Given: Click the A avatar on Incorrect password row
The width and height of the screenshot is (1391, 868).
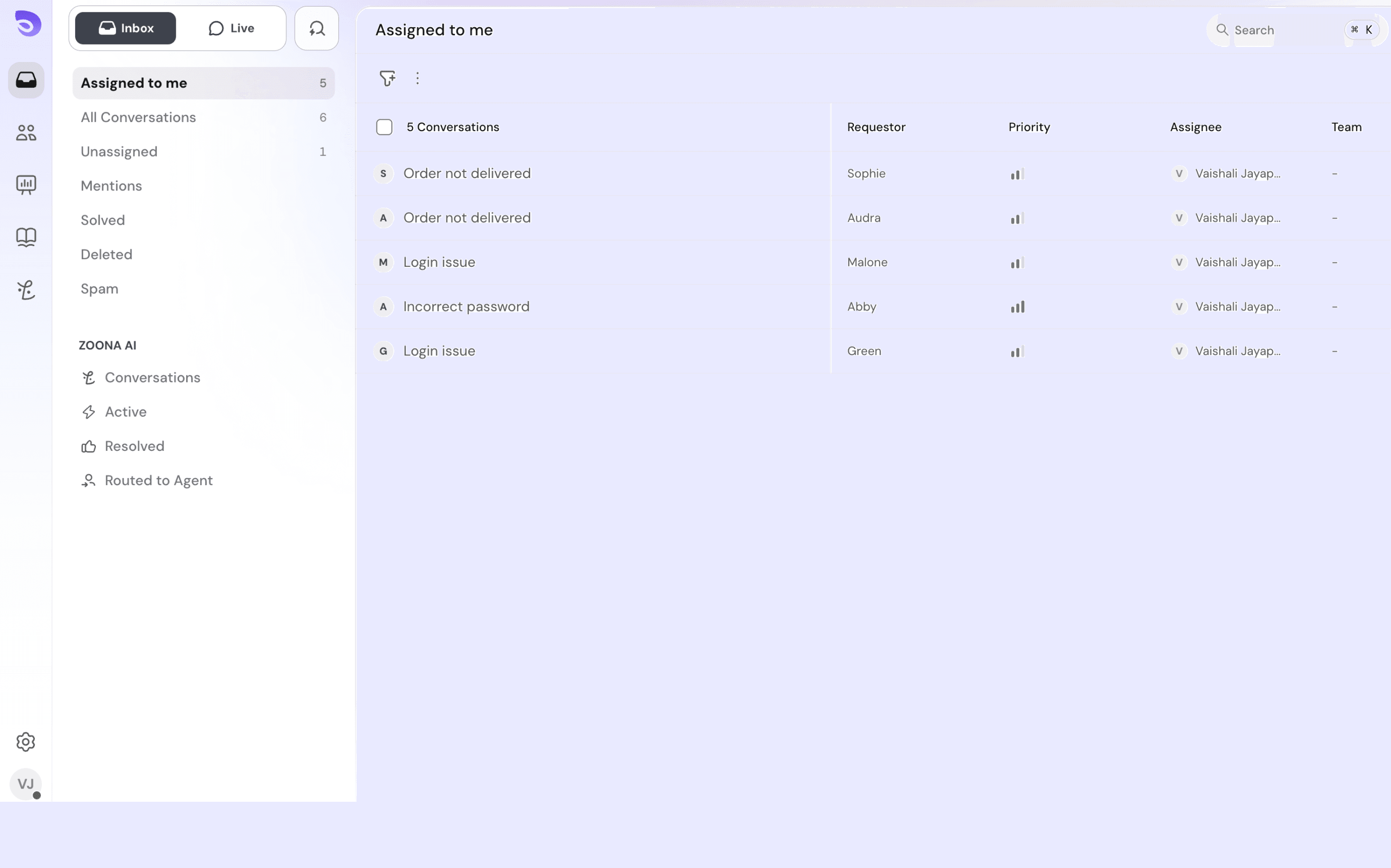Looking at the screenshot, I should point(383,307).
